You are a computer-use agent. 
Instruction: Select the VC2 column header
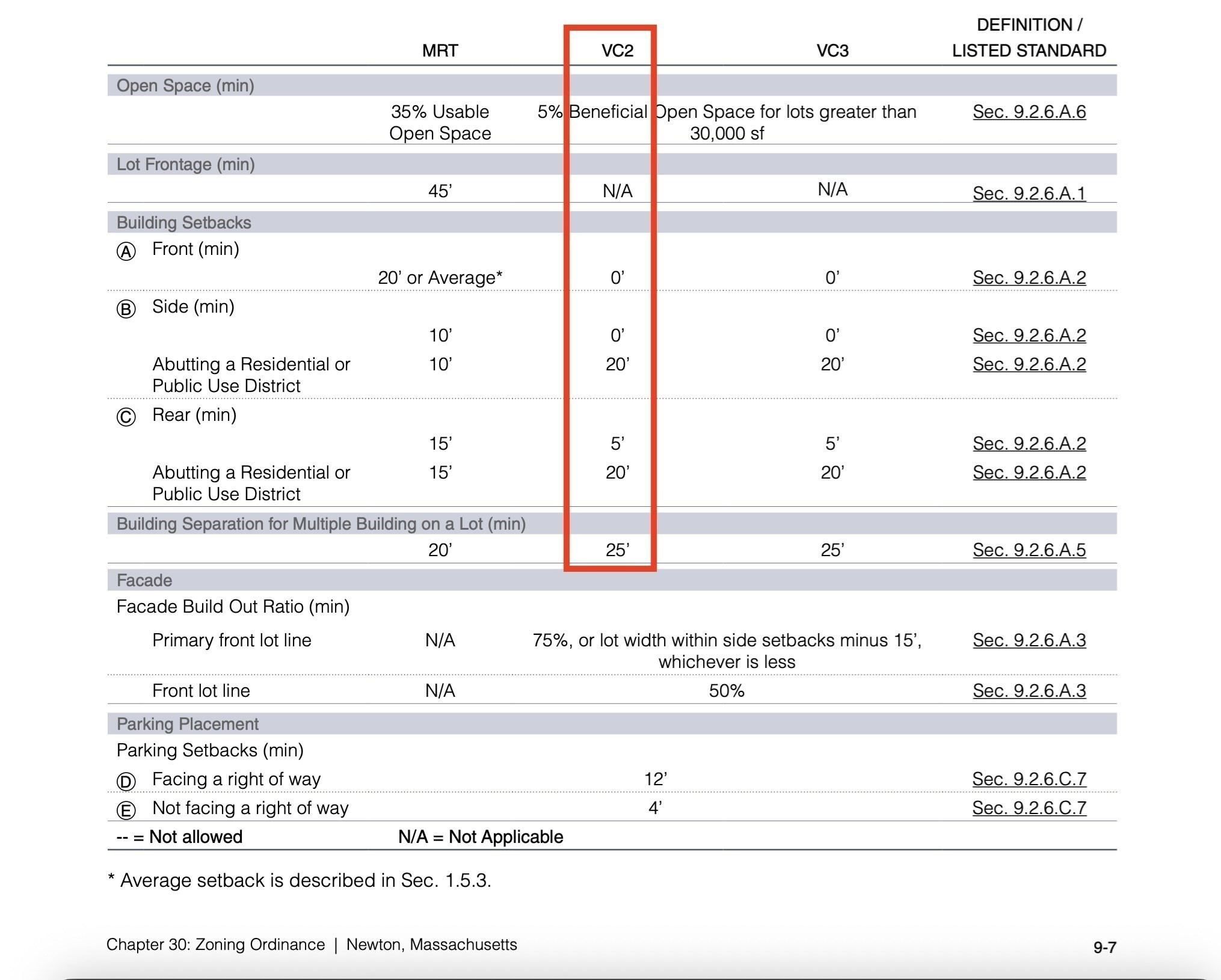coord(617,51)
